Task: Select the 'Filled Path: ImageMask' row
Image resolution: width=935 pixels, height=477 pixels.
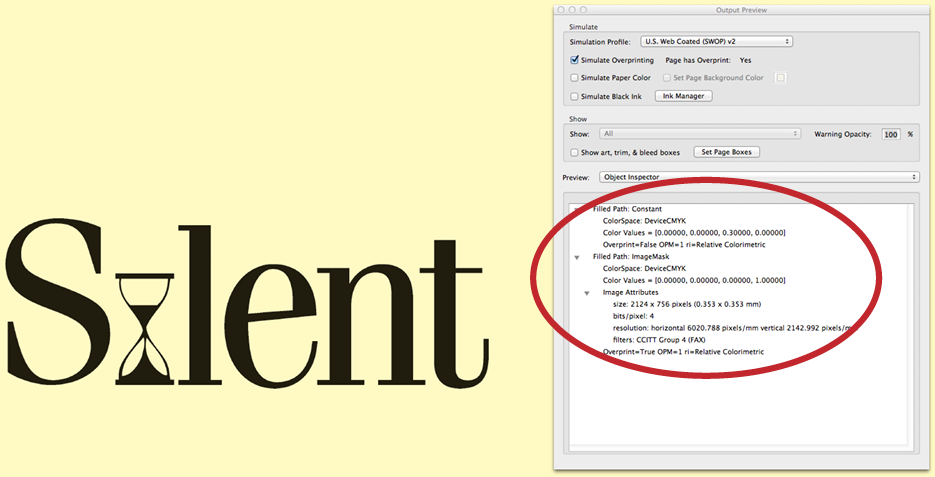Action: click(x=631, y=257)
